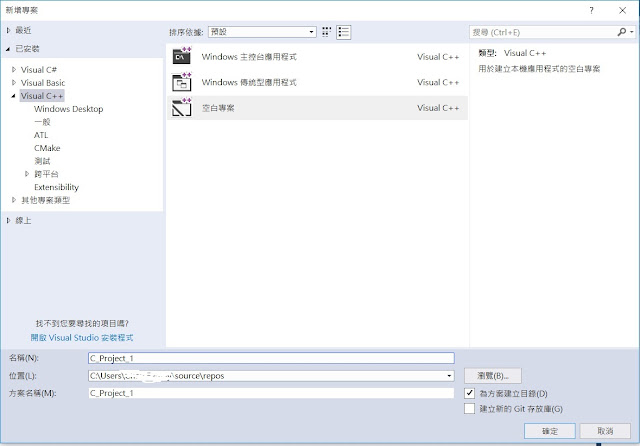Select Visual C++ in the tree
Viewport: 640px width, 446px height.
42,96
